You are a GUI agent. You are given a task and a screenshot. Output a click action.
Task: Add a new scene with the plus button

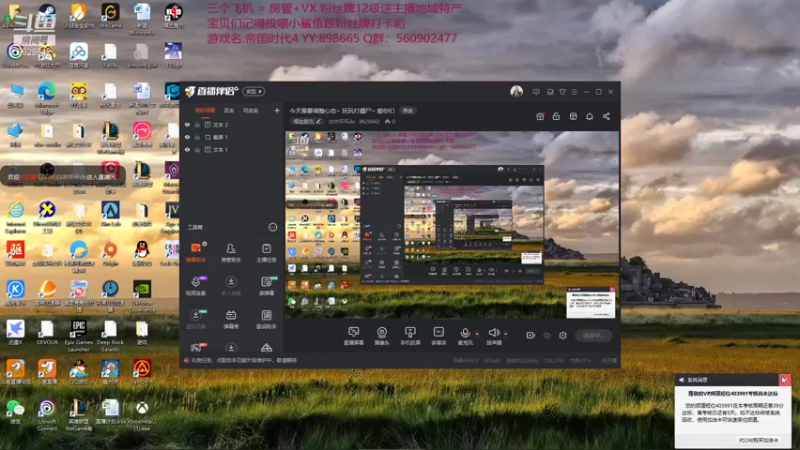click(x=277, y=110)
